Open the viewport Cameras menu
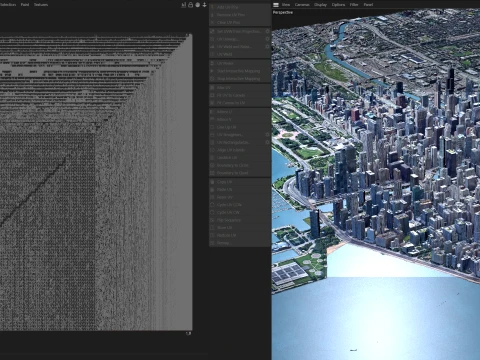480x360 pixels. [x=302, y=5]
